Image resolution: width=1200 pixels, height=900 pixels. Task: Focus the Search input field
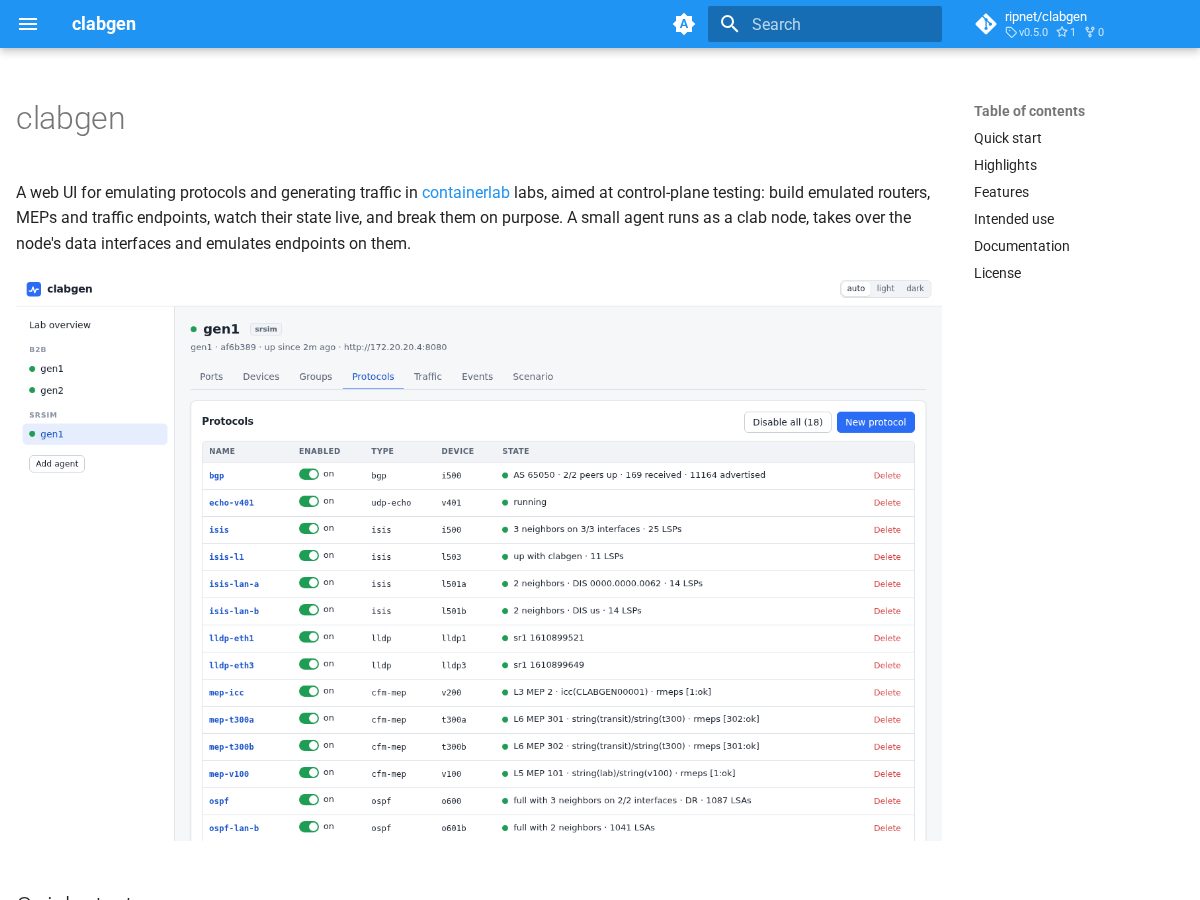point(825,24)
